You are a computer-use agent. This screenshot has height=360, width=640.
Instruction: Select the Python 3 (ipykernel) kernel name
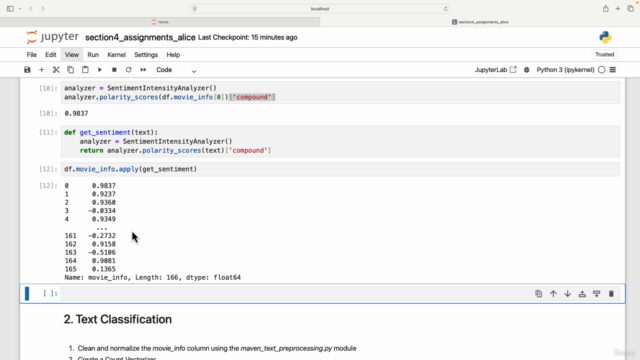click(565, 70)
